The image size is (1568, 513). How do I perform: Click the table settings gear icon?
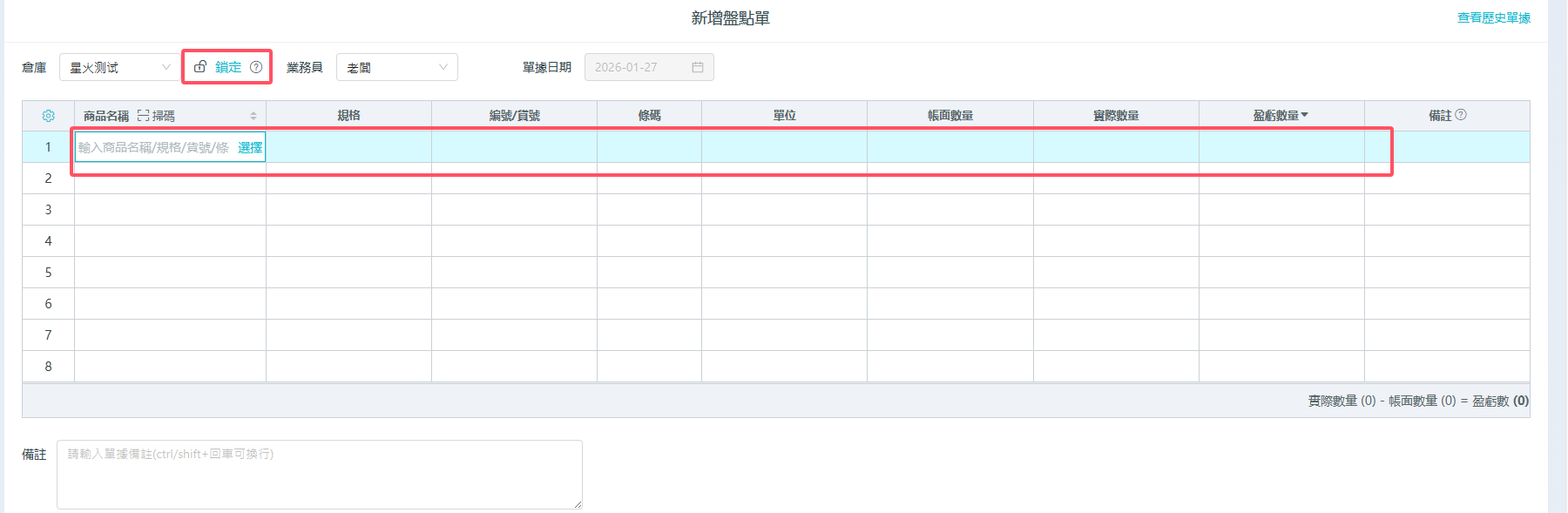[48, 116]
